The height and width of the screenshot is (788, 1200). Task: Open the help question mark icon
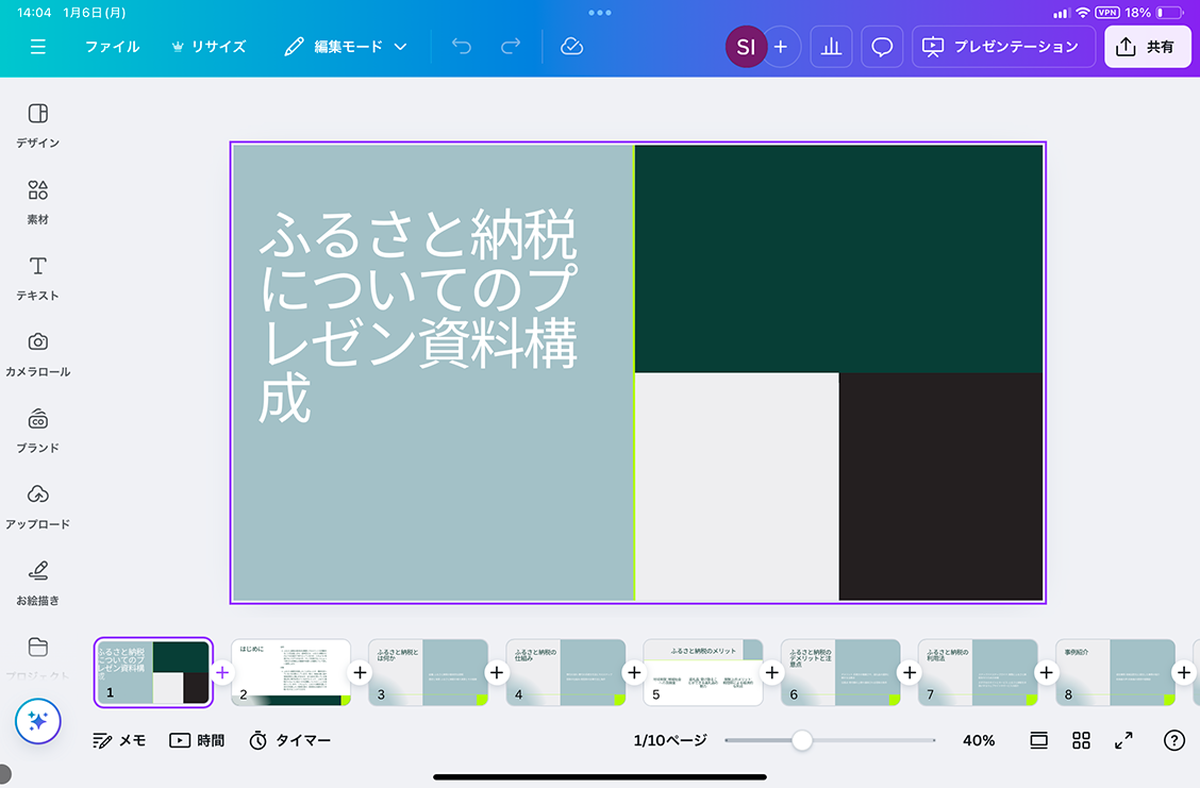[1174, 740]
